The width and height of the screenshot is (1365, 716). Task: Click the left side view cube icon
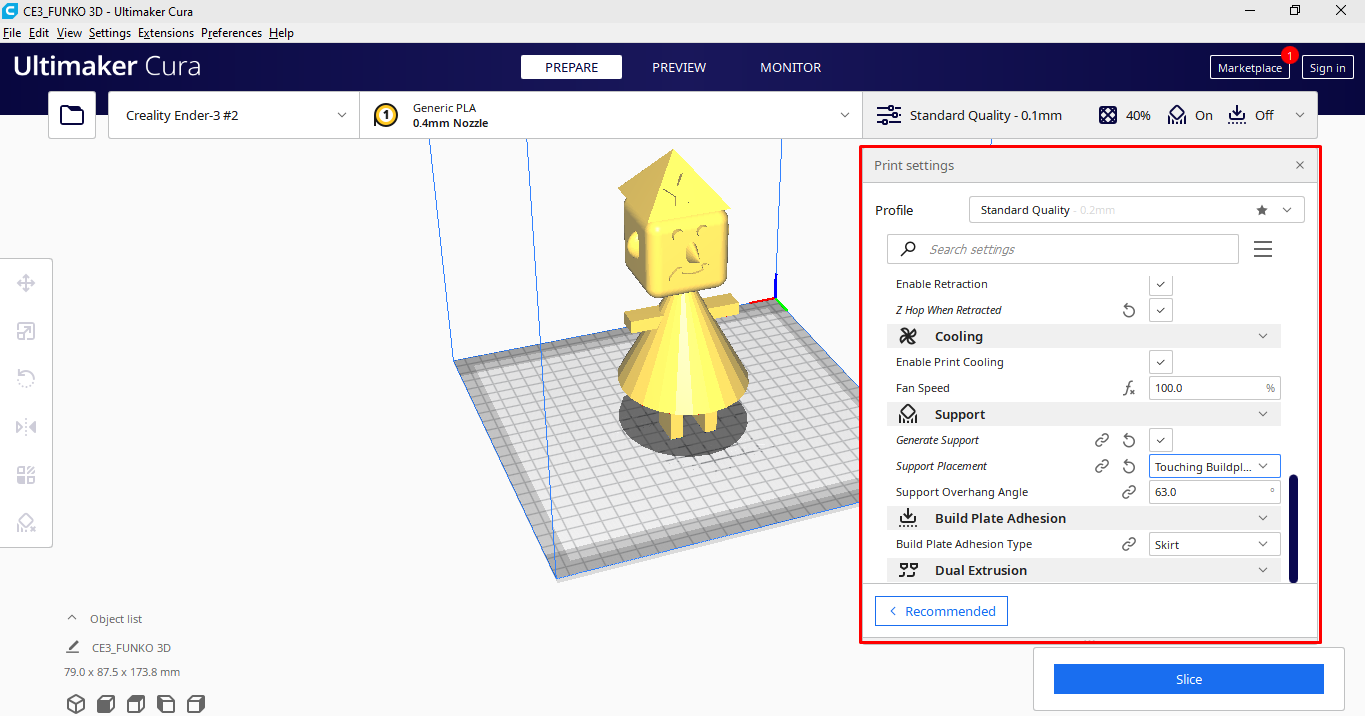(x=166, y=704)
